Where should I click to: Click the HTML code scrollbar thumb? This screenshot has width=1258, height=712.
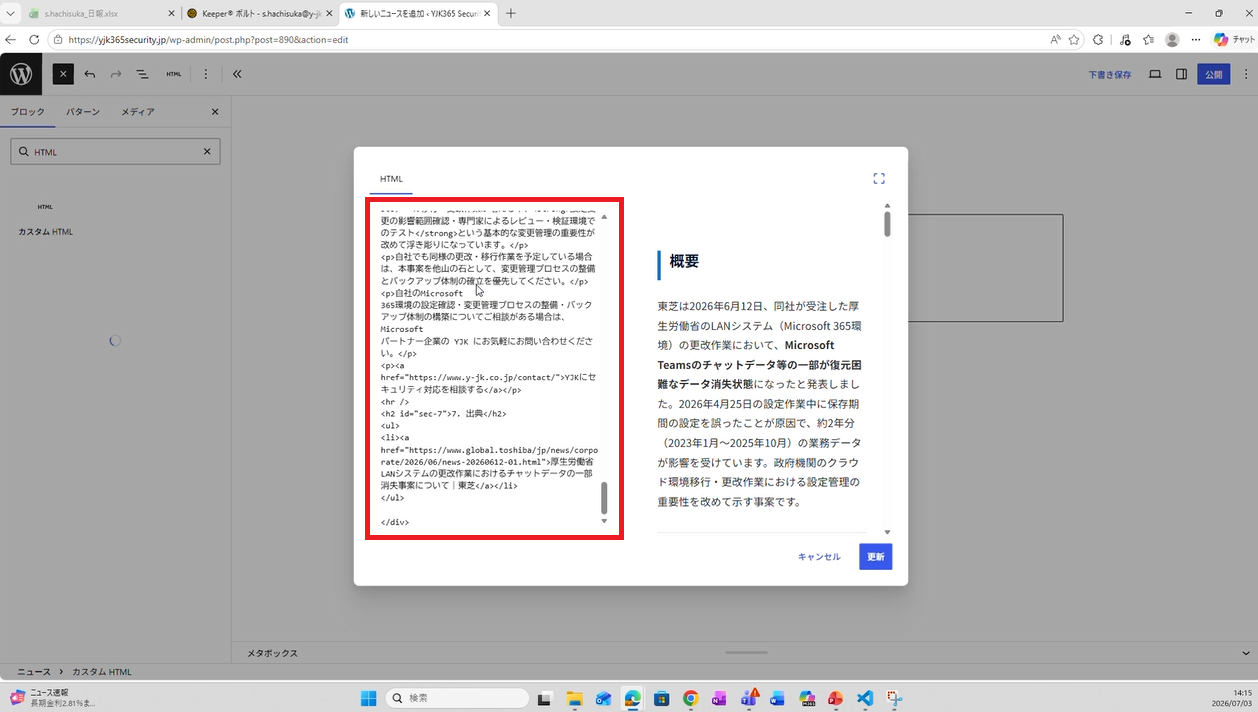[x=604, y=498]
